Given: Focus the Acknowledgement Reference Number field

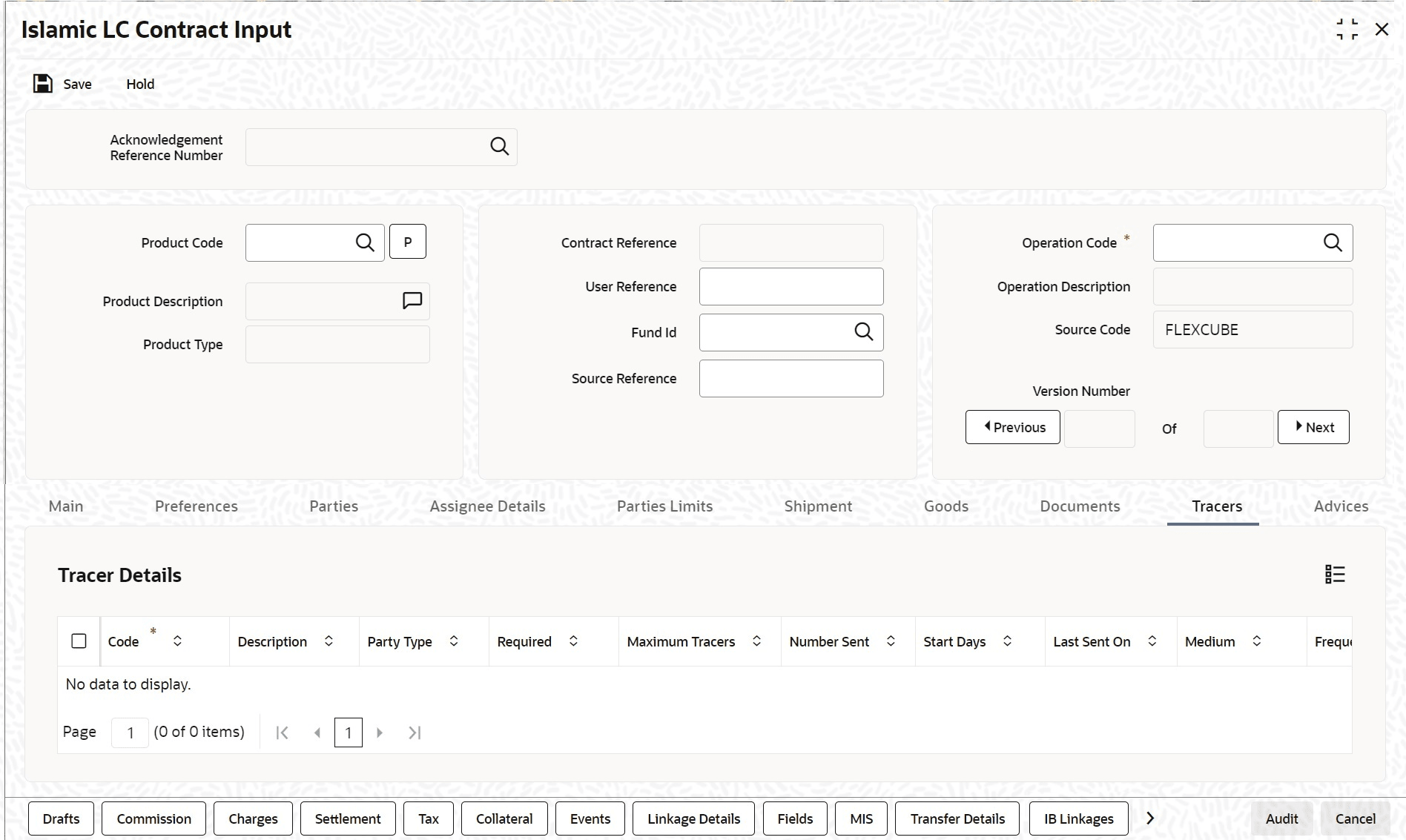Looking at the screenshot, I should pos(381,147).
